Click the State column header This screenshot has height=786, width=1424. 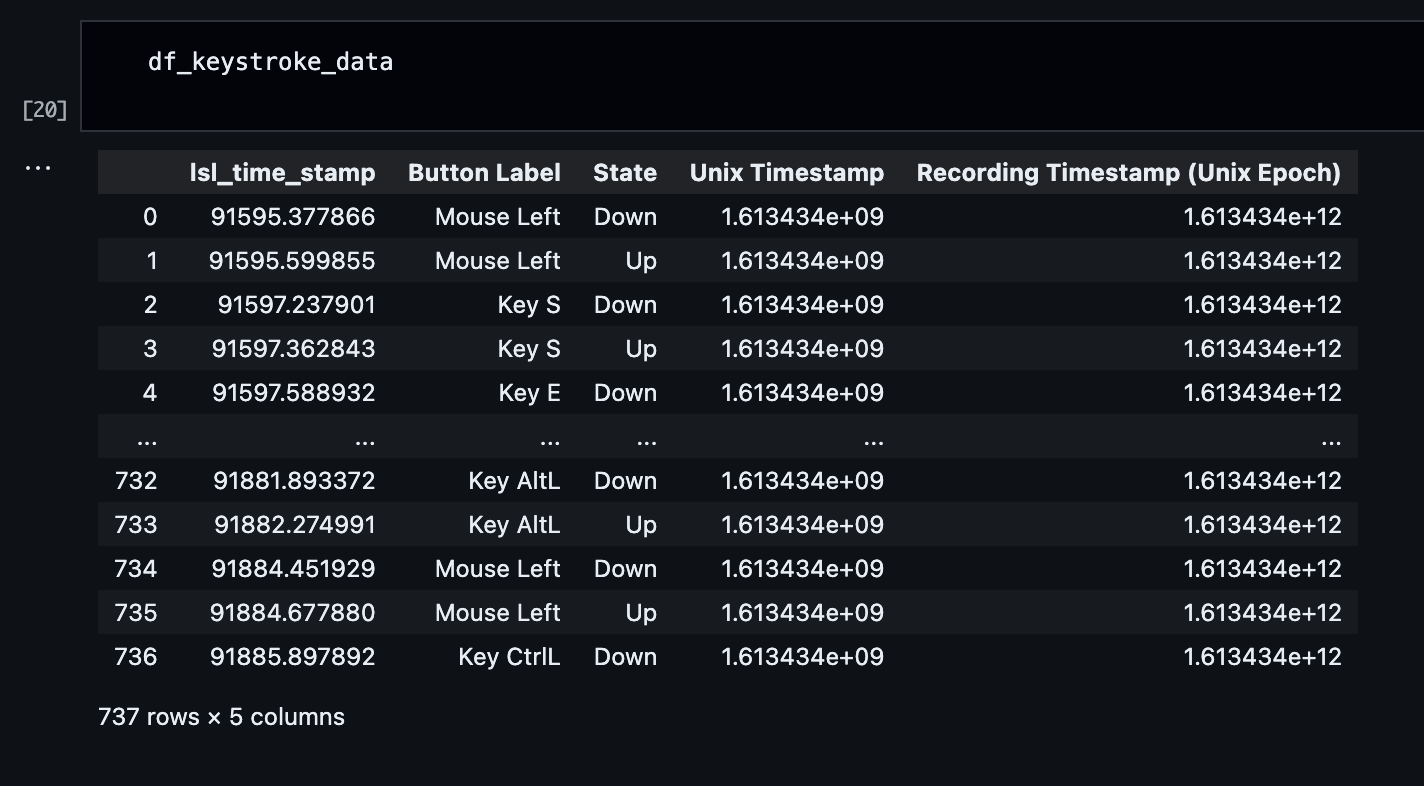point(625,173)
